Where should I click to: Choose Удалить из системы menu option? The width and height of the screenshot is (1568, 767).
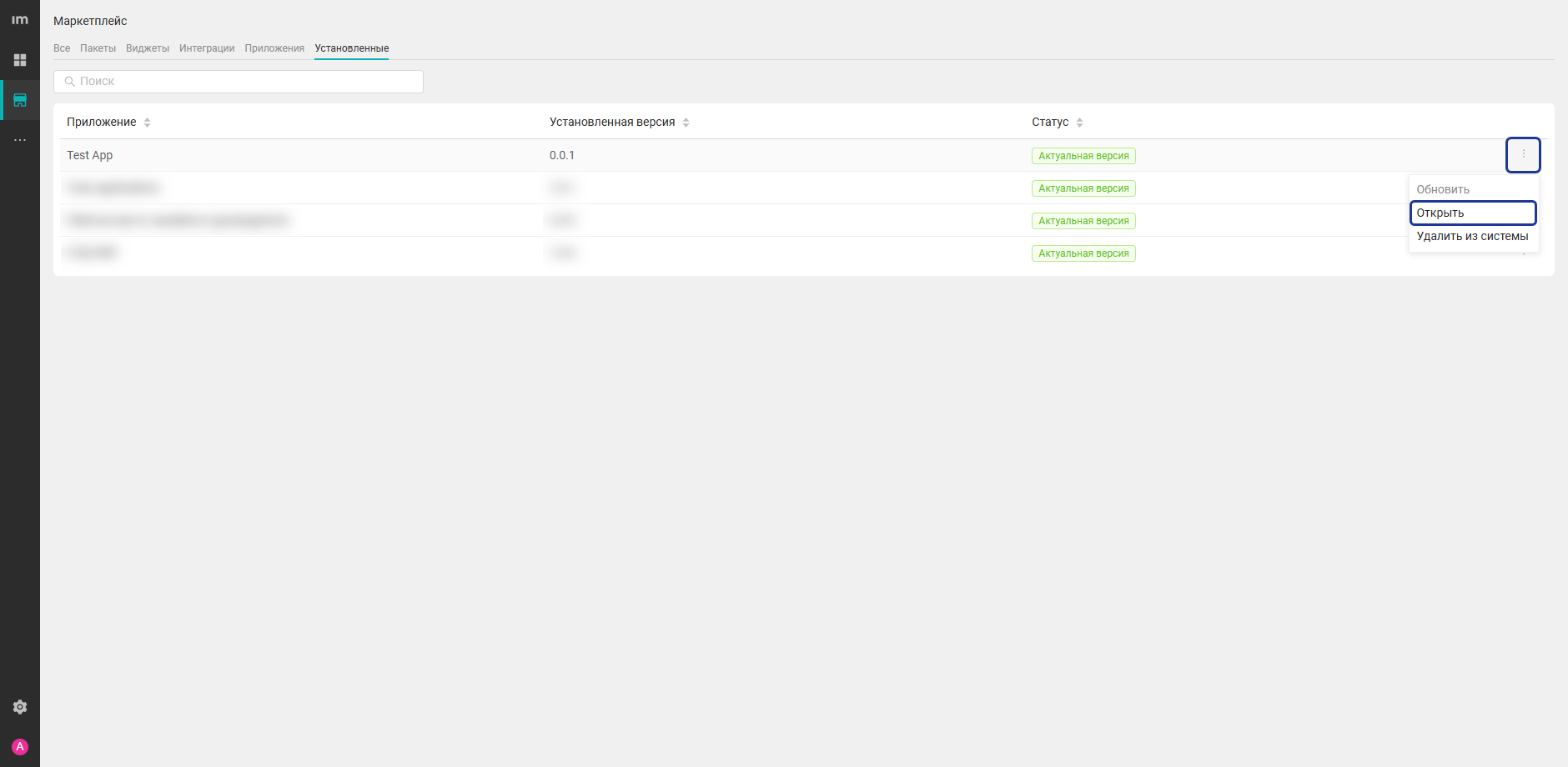click(1472, 237)
